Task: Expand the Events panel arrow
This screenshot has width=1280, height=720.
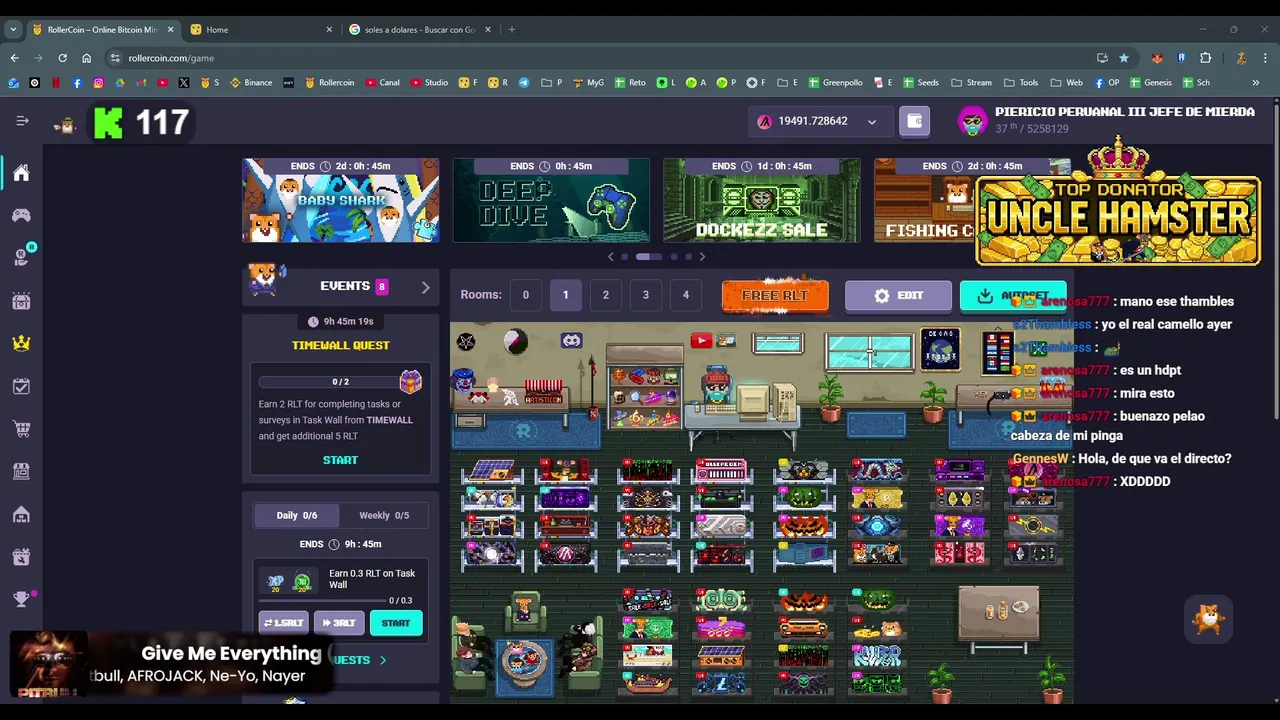Action: pos(425,287)
